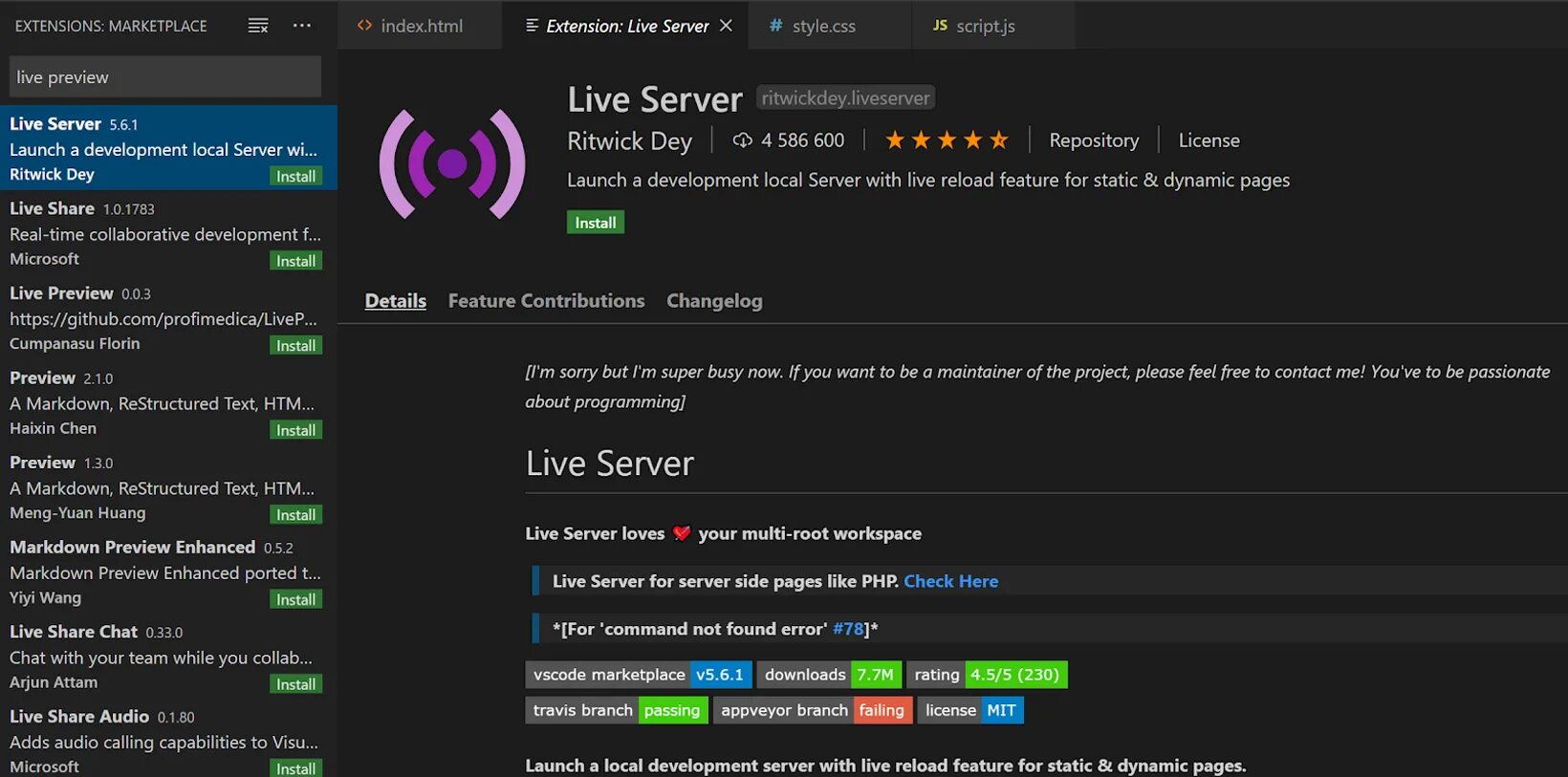Screen dimensions: 1568x777
Task: Click the license MIT badge
Action: [x=970, y=710]
